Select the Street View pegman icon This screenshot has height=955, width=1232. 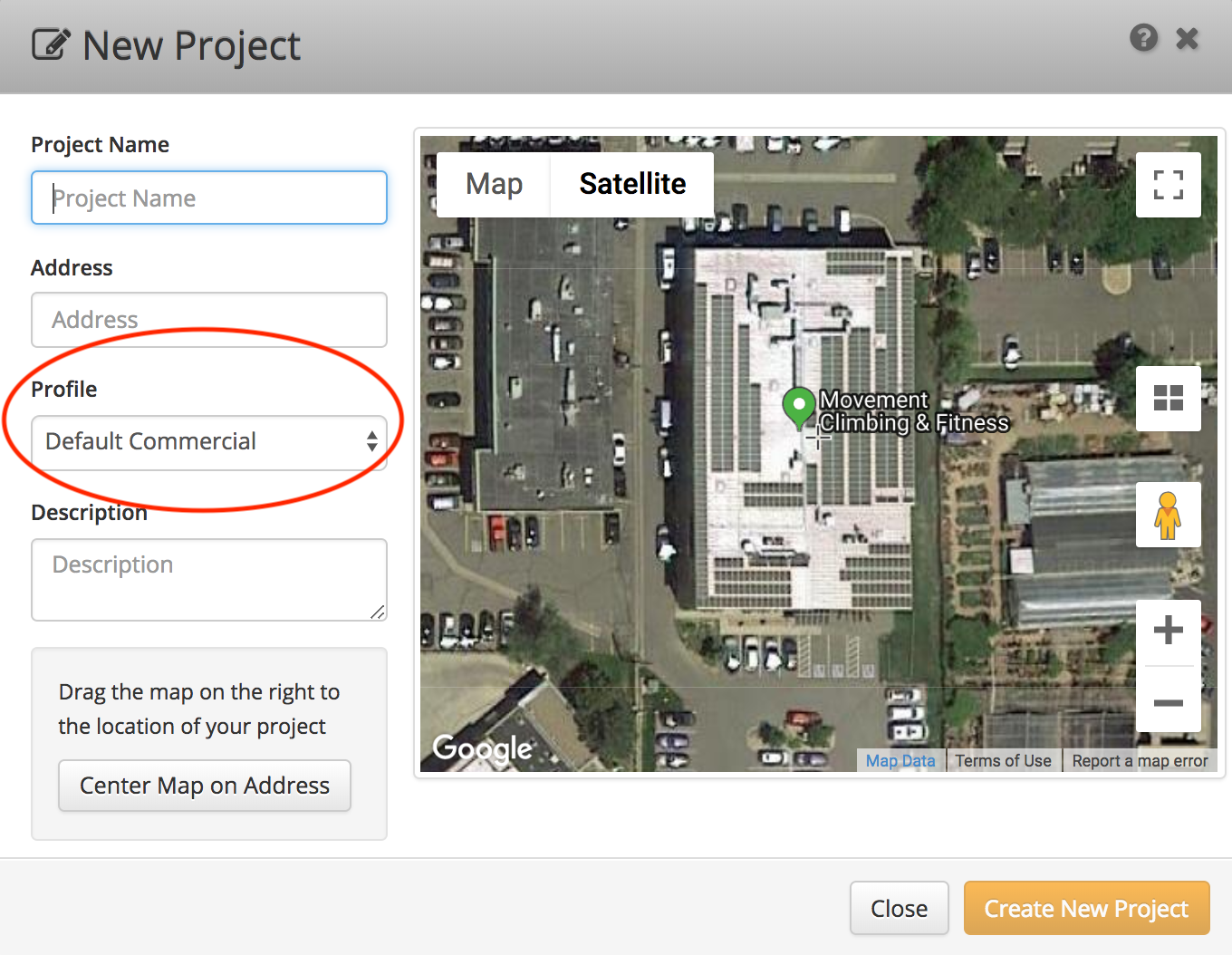[x=1169, y=515]
